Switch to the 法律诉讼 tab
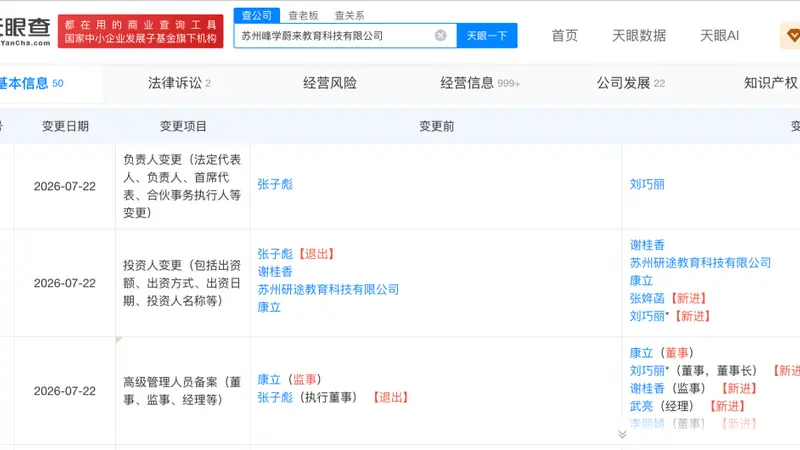The image size is (800, 450). [x=179, y=83]
